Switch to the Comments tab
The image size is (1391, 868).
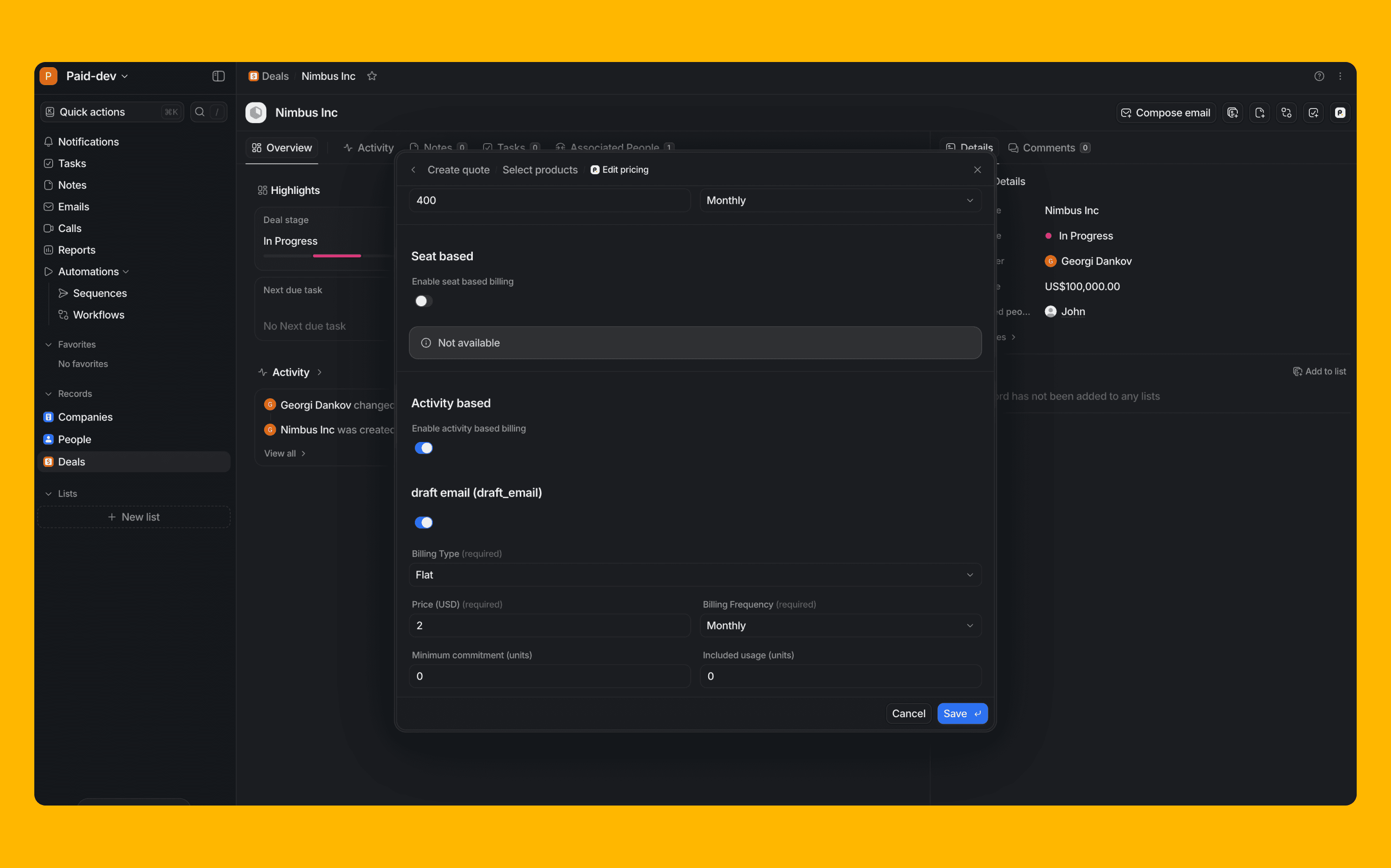[x=1048, y=148]
